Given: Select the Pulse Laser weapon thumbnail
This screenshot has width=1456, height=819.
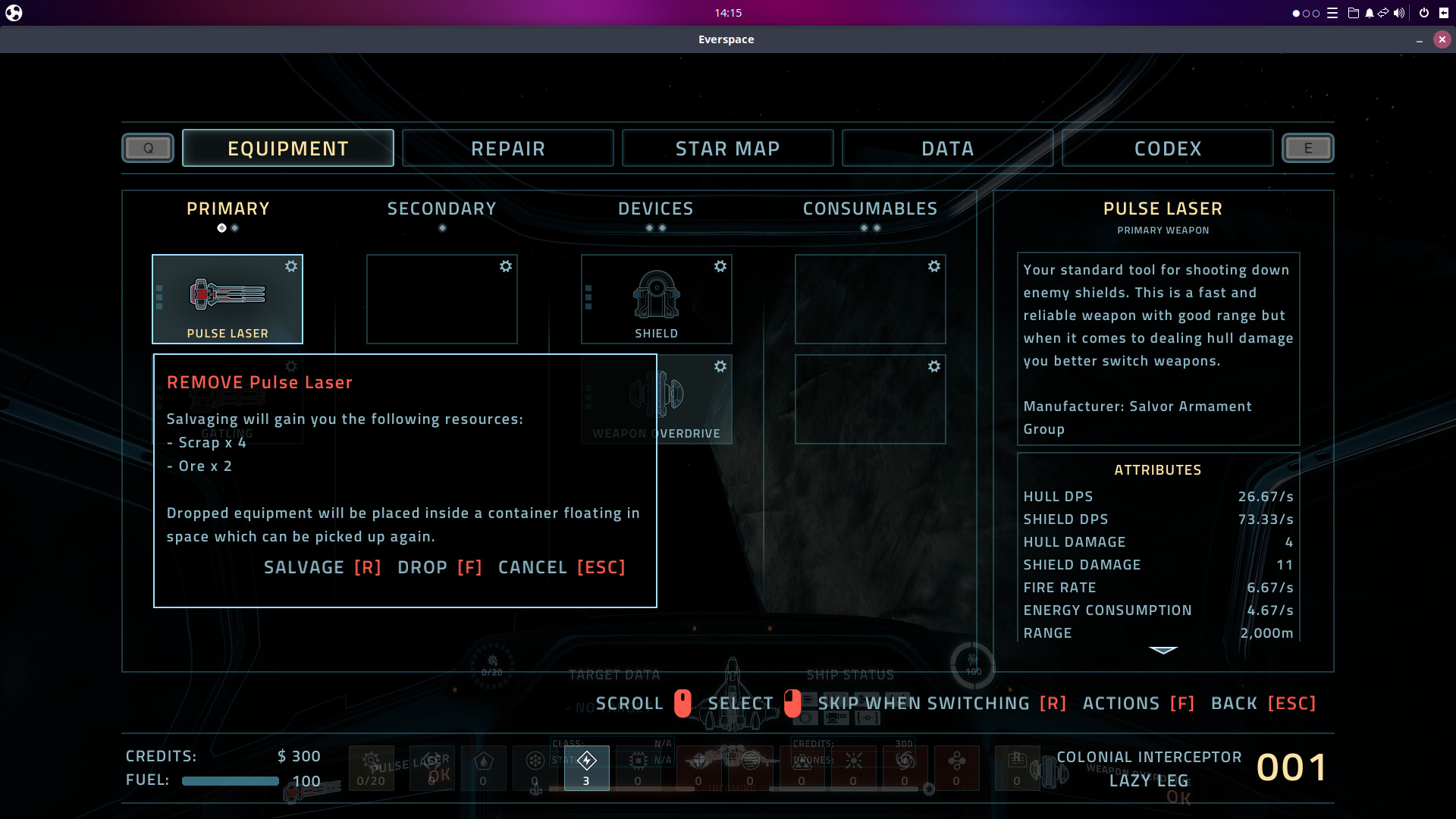Looking at the screenshot, I should pos(227,294).
